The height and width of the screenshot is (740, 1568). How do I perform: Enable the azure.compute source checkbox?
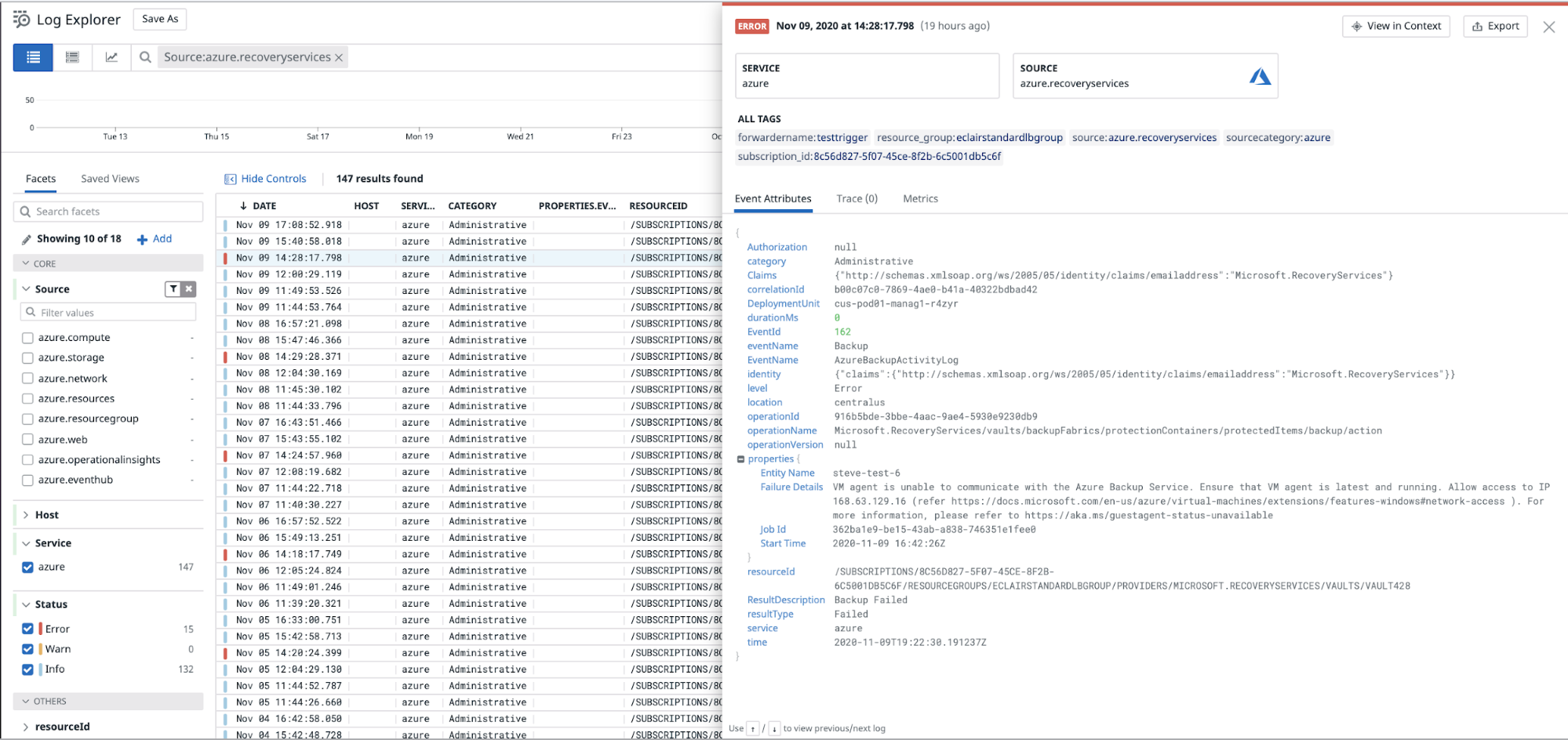coord(27,337)
